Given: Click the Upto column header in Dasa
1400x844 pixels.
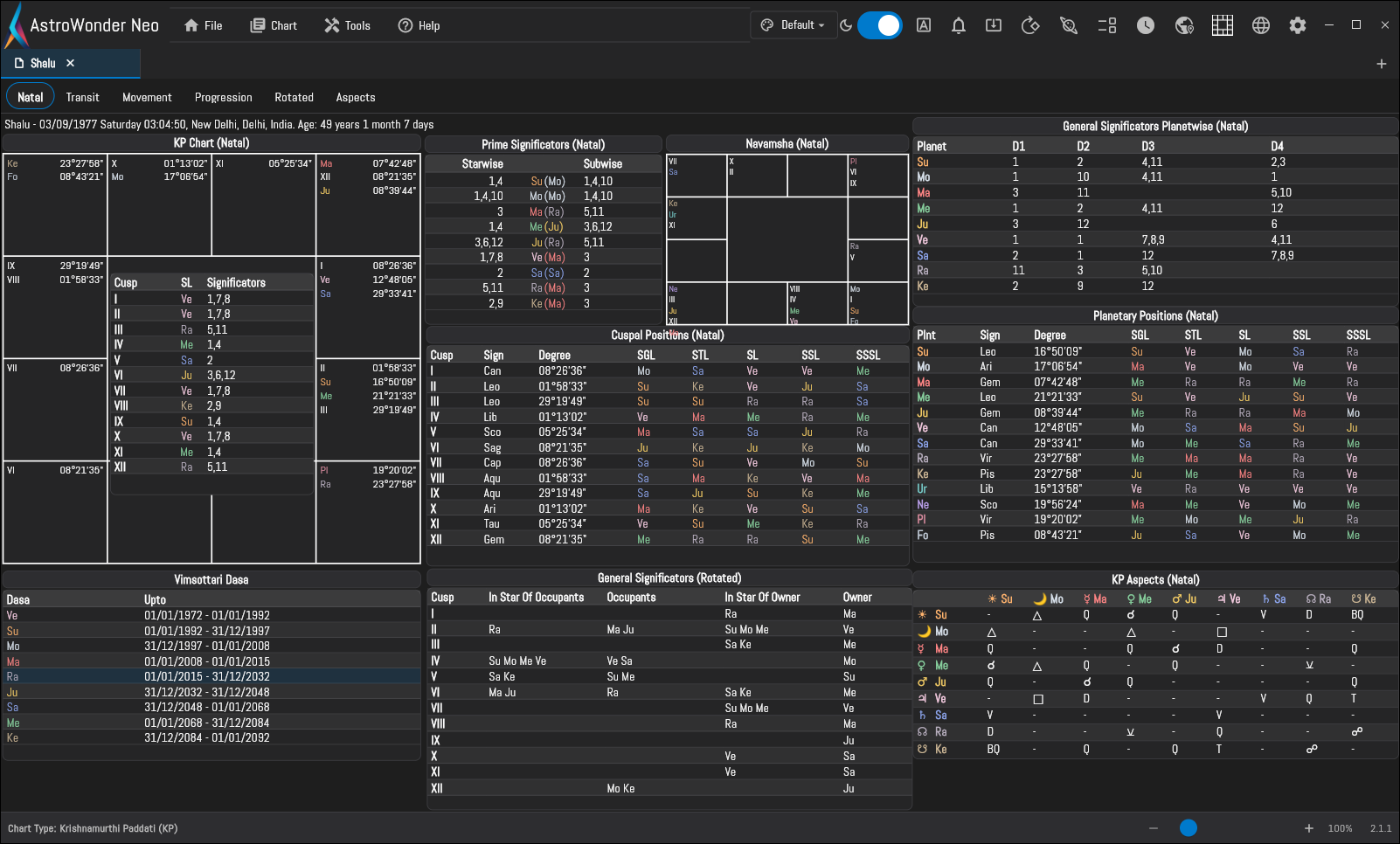Looking at the screenshot, I should tap(155, 599).
